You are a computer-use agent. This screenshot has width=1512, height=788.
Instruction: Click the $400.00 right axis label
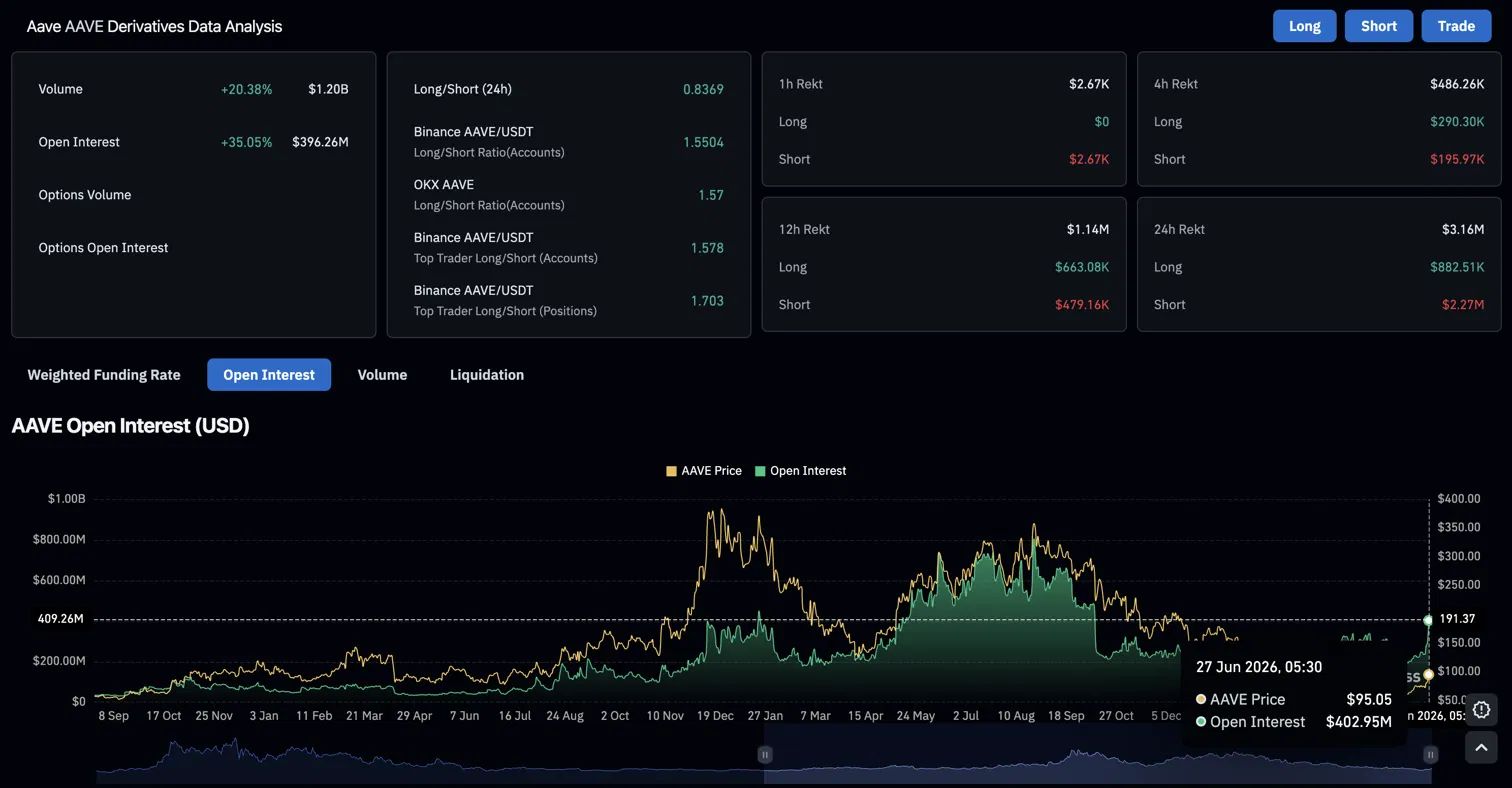1459,498
